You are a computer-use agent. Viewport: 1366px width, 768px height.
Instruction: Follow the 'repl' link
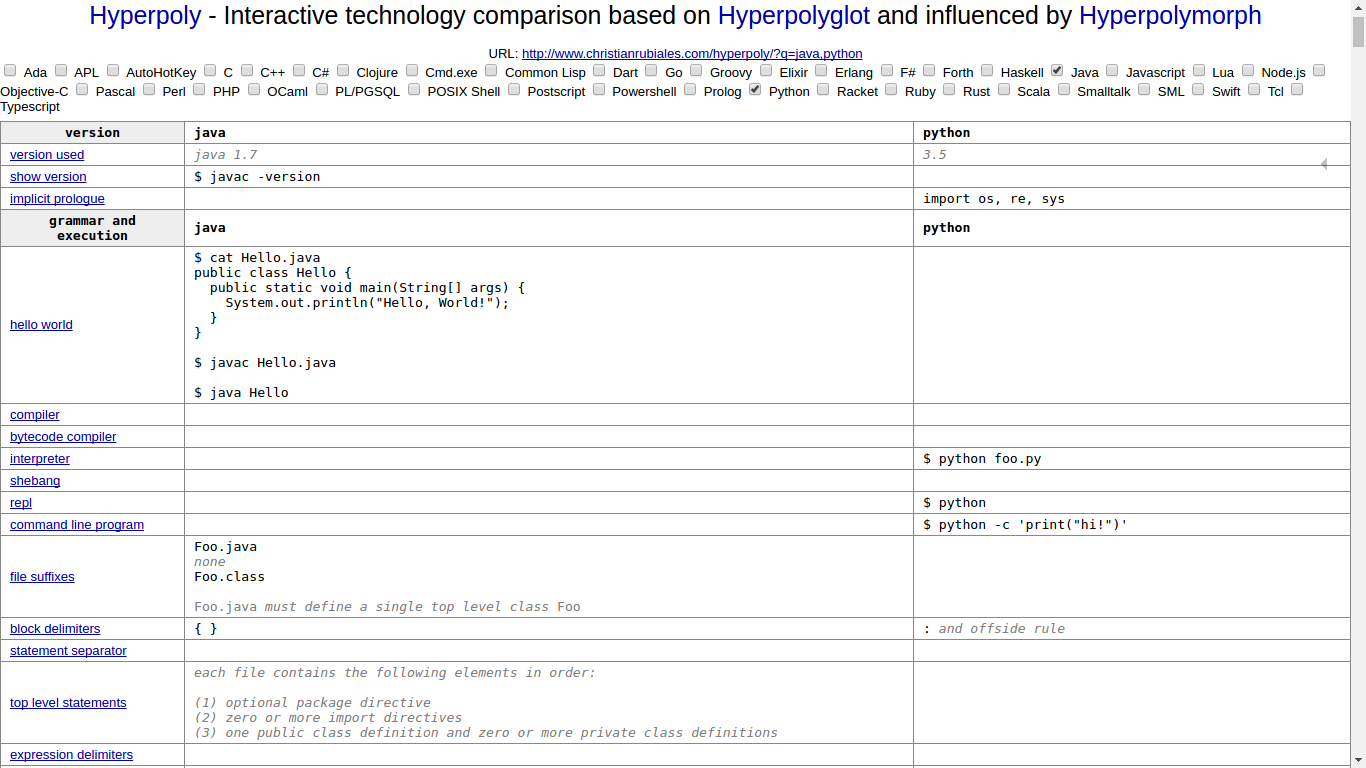tap(21, 503)
